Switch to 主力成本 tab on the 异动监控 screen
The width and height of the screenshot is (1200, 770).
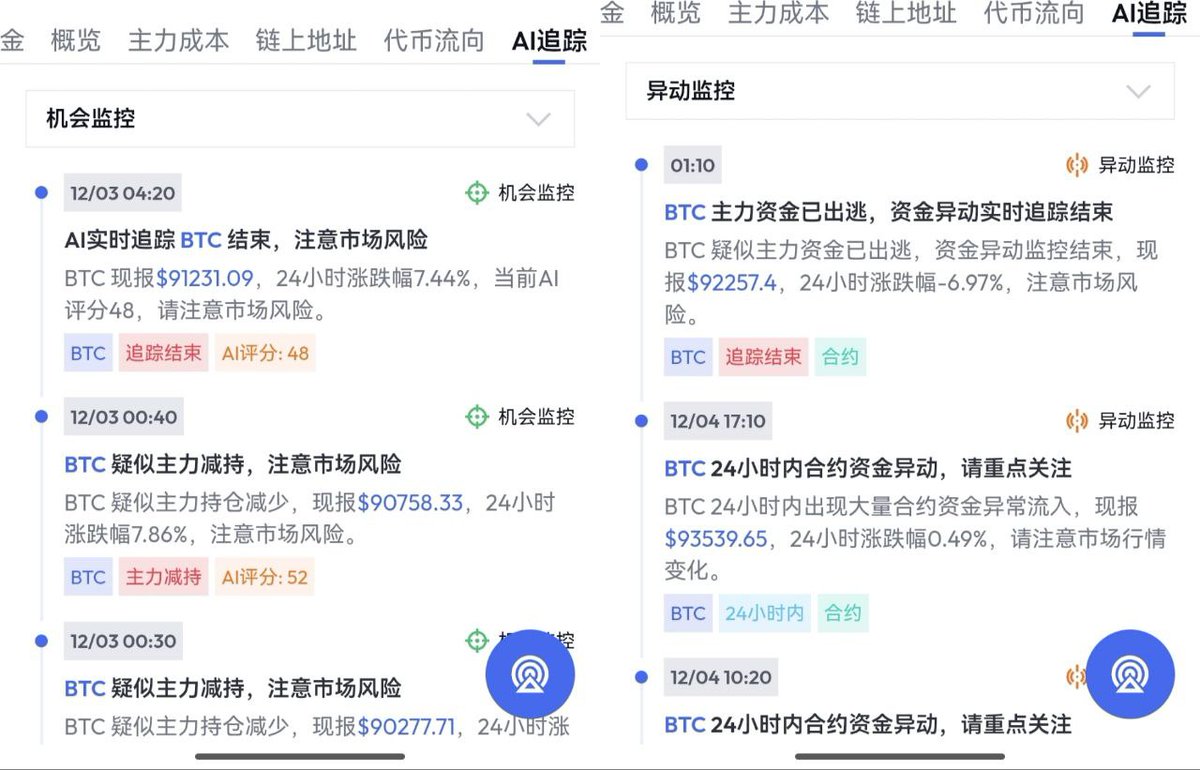point(778,13)
